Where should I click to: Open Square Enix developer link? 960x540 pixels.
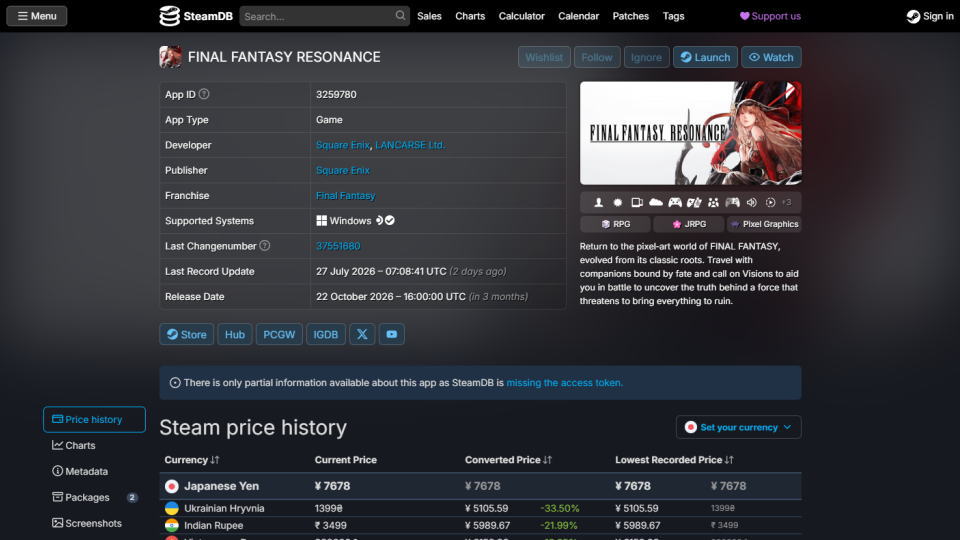point(342,145)
